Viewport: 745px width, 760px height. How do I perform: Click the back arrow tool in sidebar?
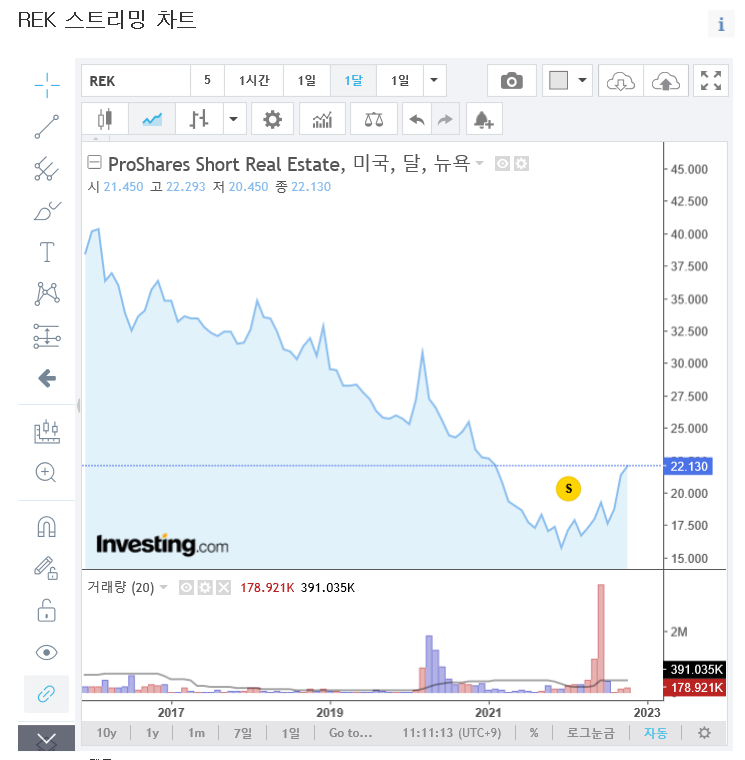[x=47, y=378]
